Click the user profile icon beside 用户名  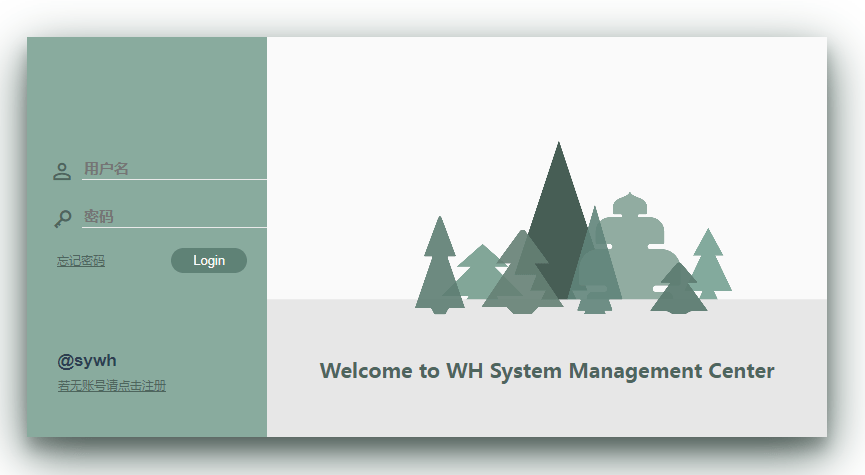pyautogui.click(x=62, y=171)
